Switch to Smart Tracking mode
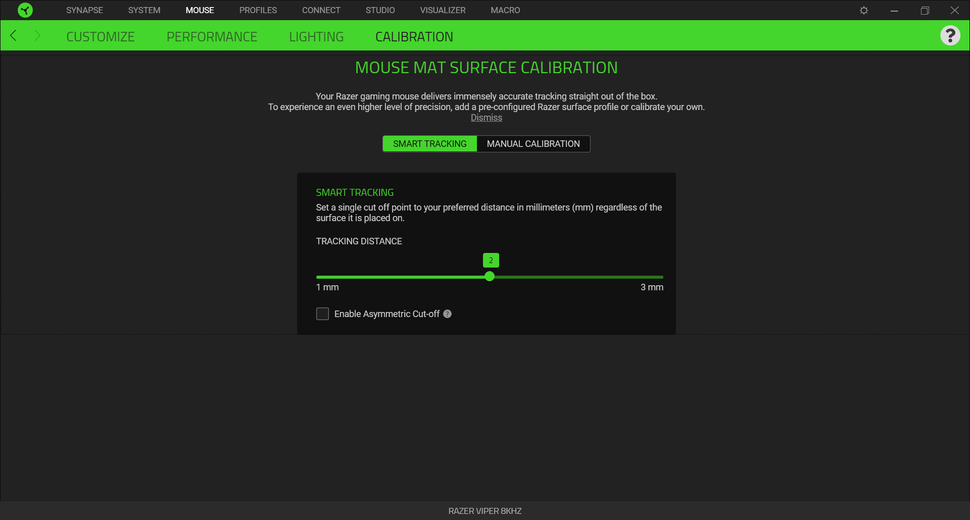The width and height of the screenshot is (970, 520). 430,143
